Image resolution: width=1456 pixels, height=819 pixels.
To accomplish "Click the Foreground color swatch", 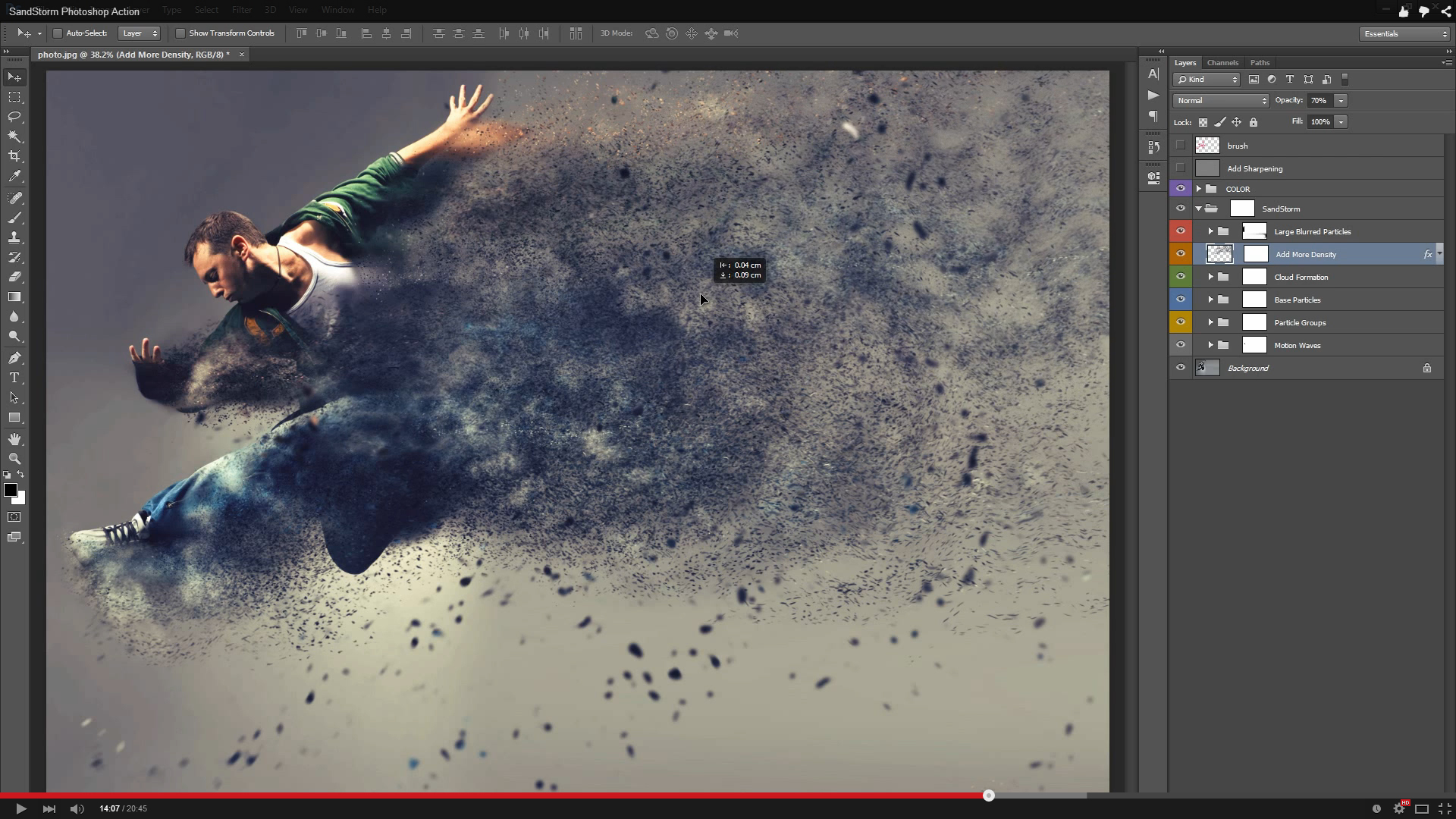I will [x=10, y=489].
